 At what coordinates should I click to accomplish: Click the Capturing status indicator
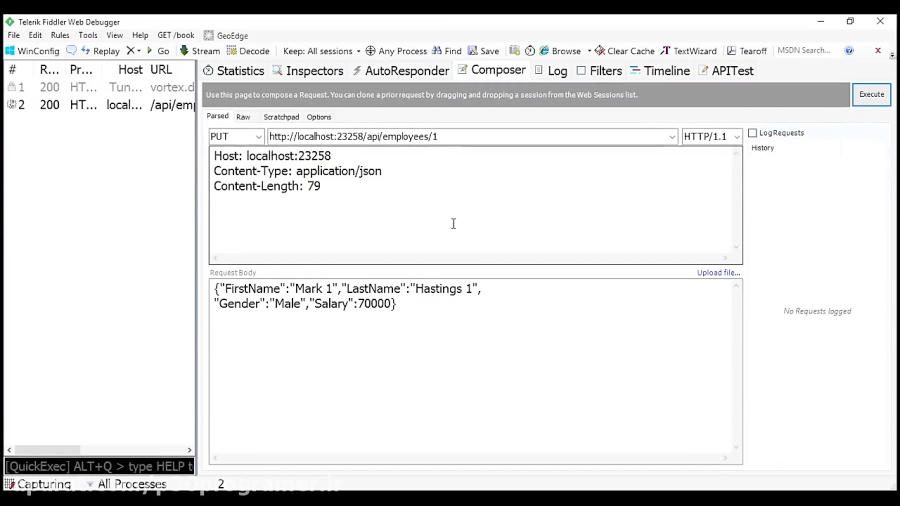pyautogui.click(x=38, y=484)
